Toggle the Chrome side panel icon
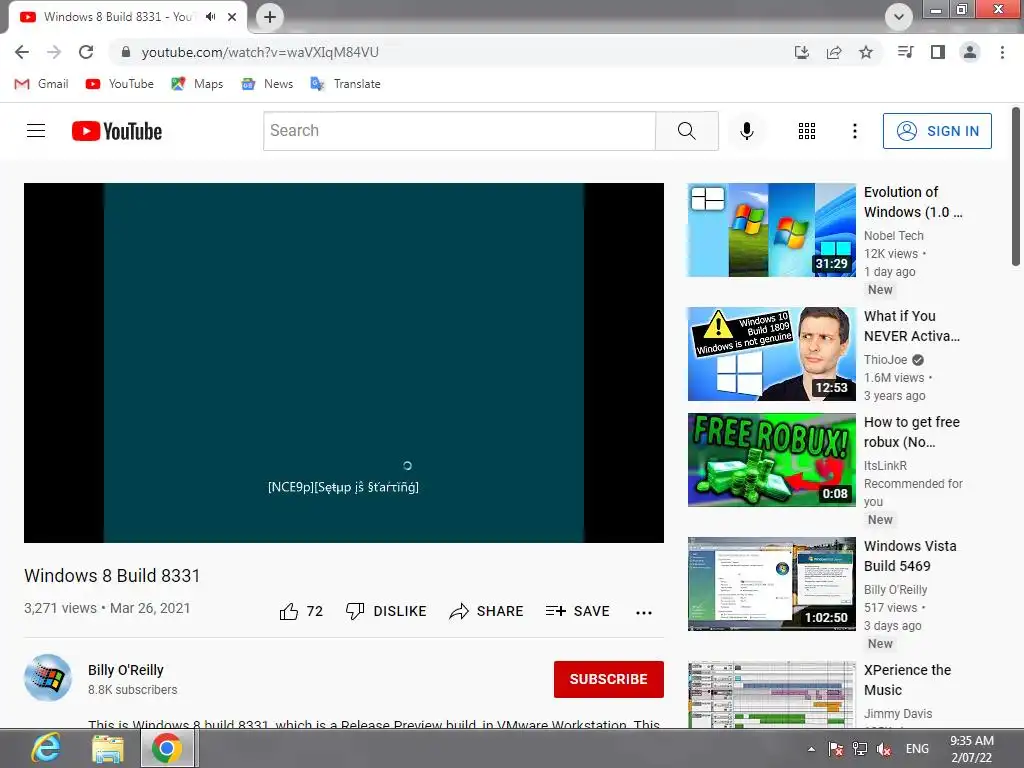The height and width of the screenshot is (768, 1024). [938, 52]
